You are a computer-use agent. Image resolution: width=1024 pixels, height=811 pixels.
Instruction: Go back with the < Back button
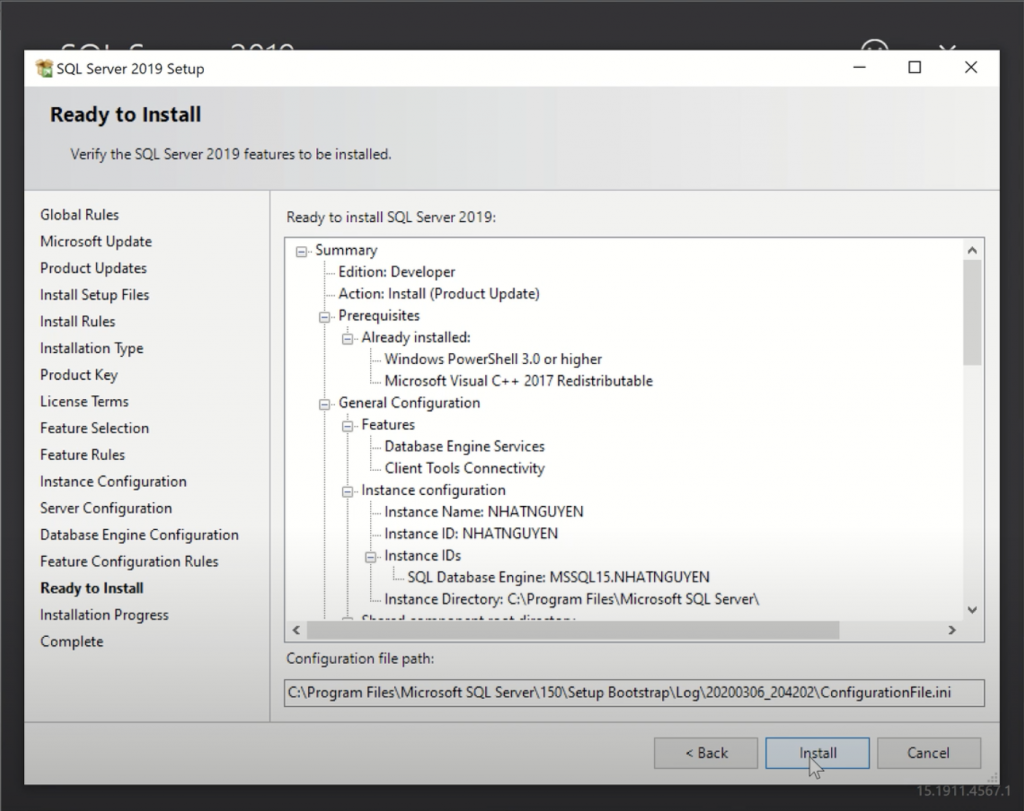(x=706, y=753)
